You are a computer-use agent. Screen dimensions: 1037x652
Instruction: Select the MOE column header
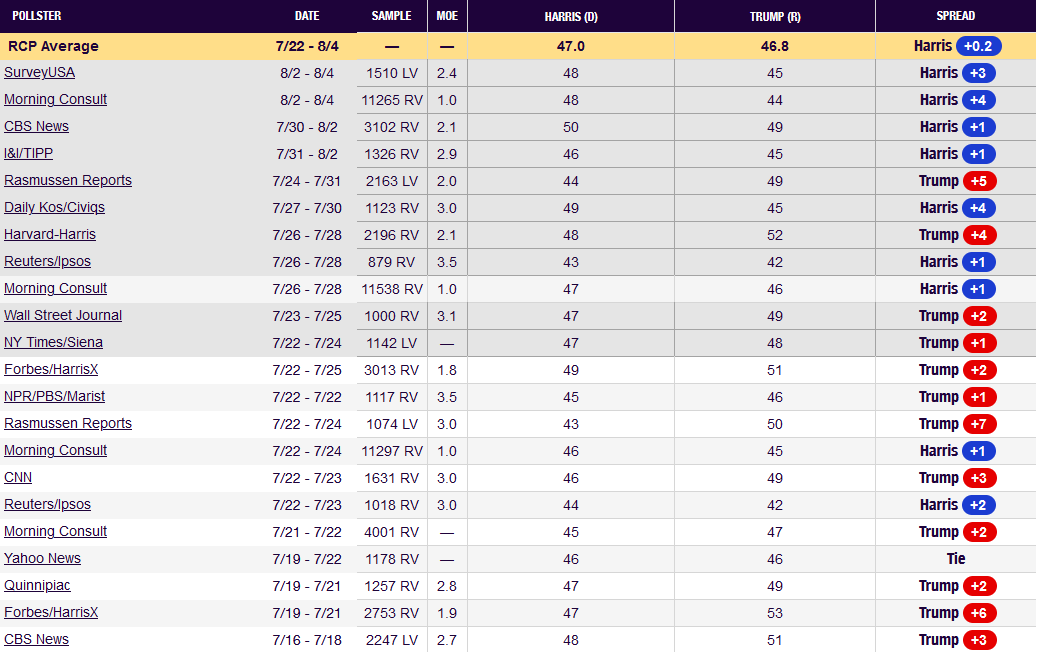(x=447, y=16)
